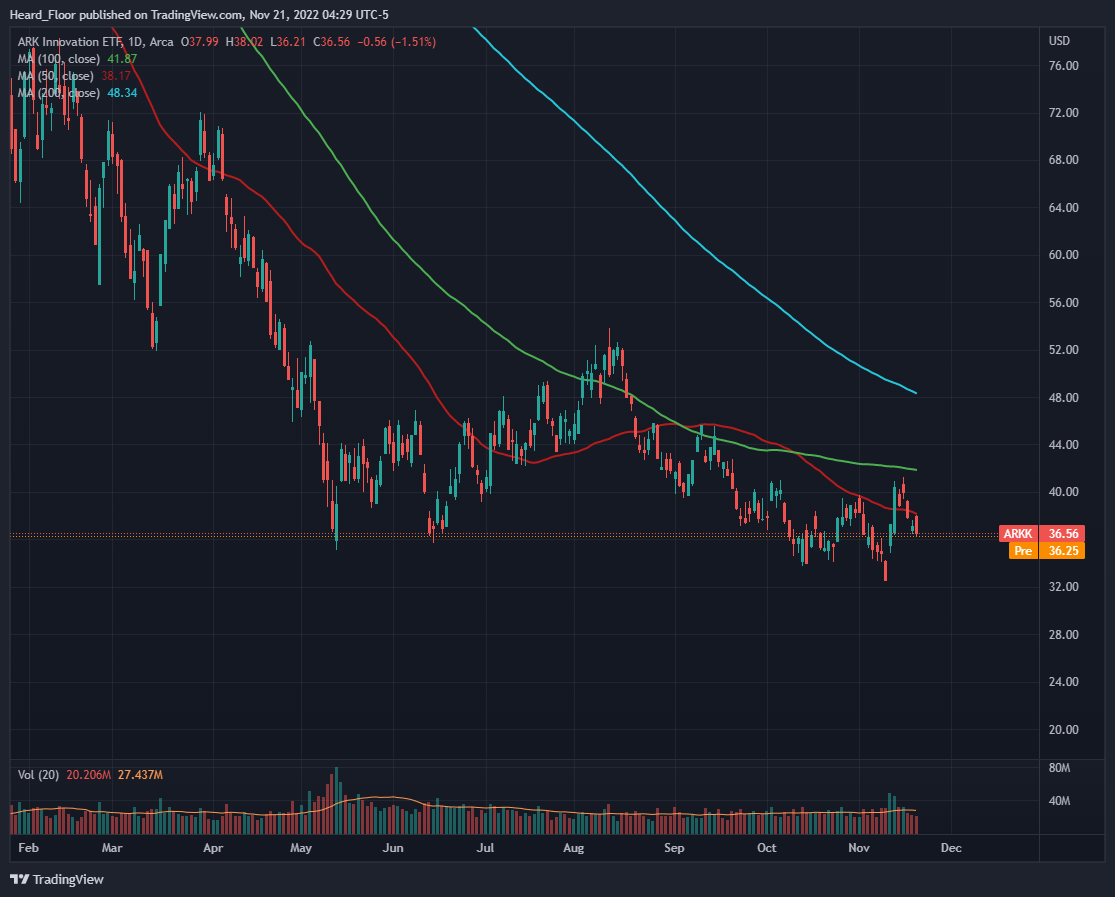The height and width of the screenshot is (897, 1115).
Task: Click the Mar label on the time axis
Action: pyautogui.click(x=112, y=848)
